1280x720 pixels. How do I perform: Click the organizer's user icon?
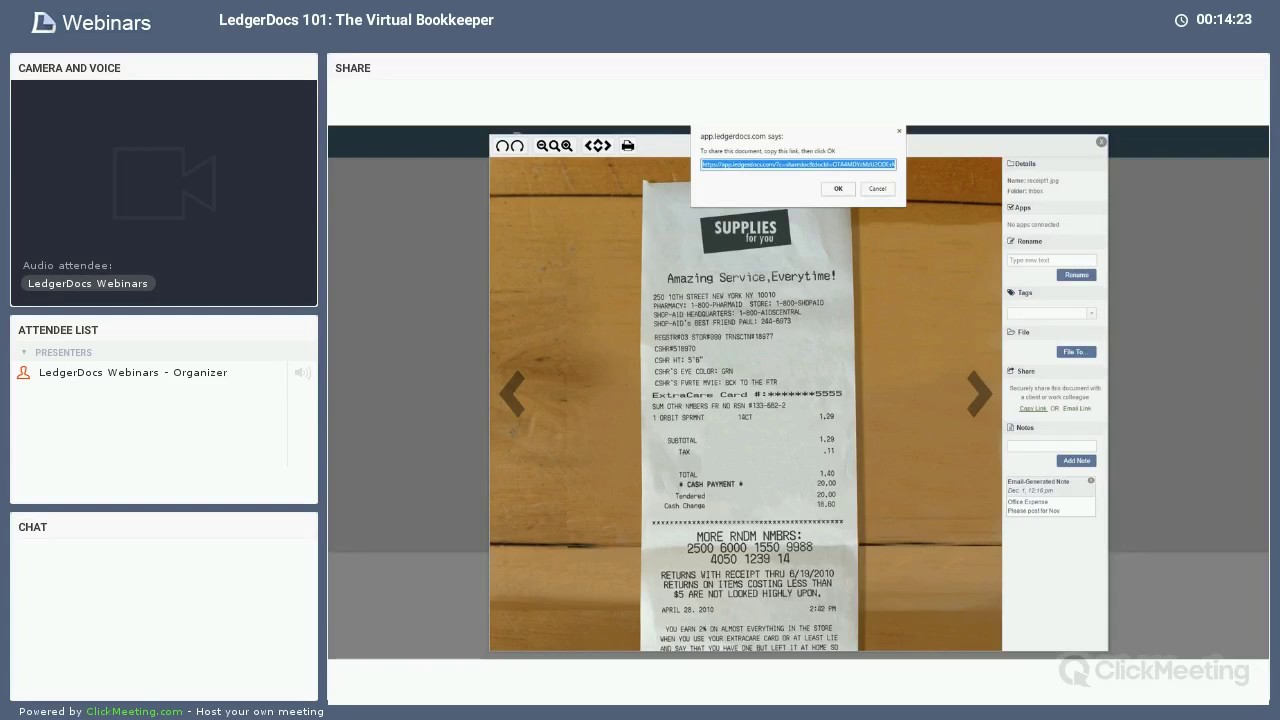point(24,373)
